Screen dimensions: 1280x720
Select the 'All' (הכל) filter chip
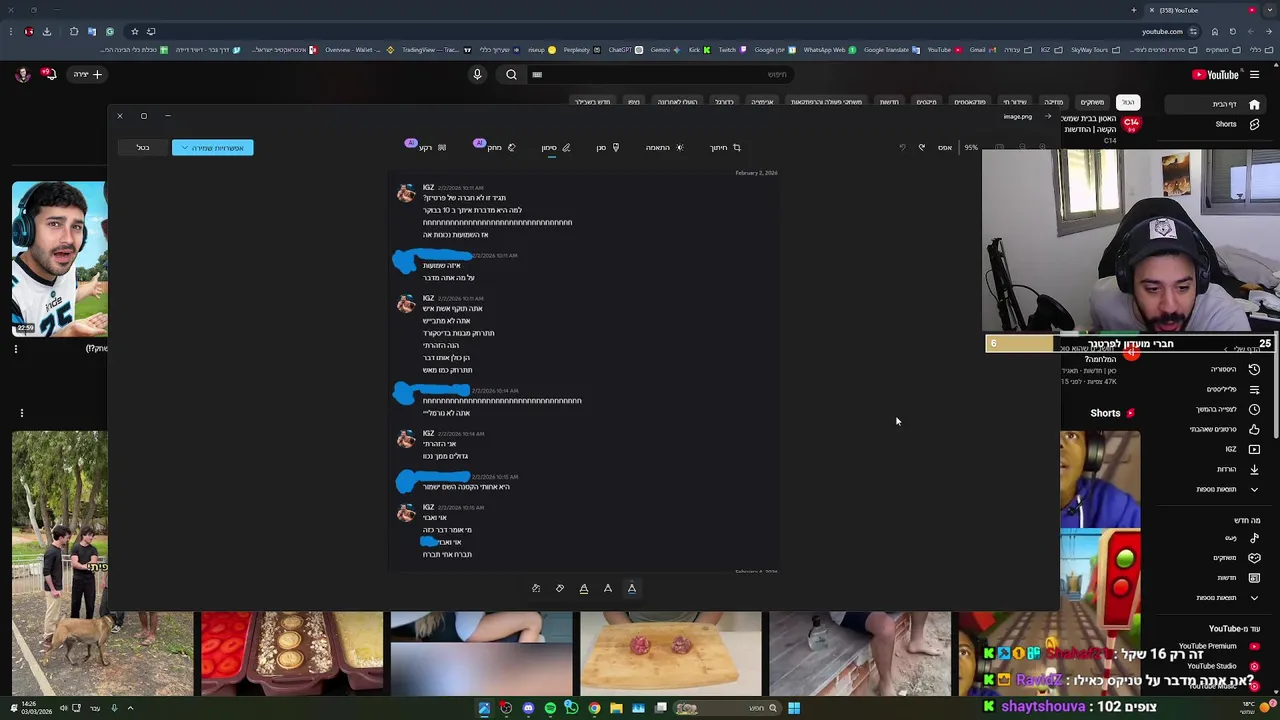tap(1128, 102)
